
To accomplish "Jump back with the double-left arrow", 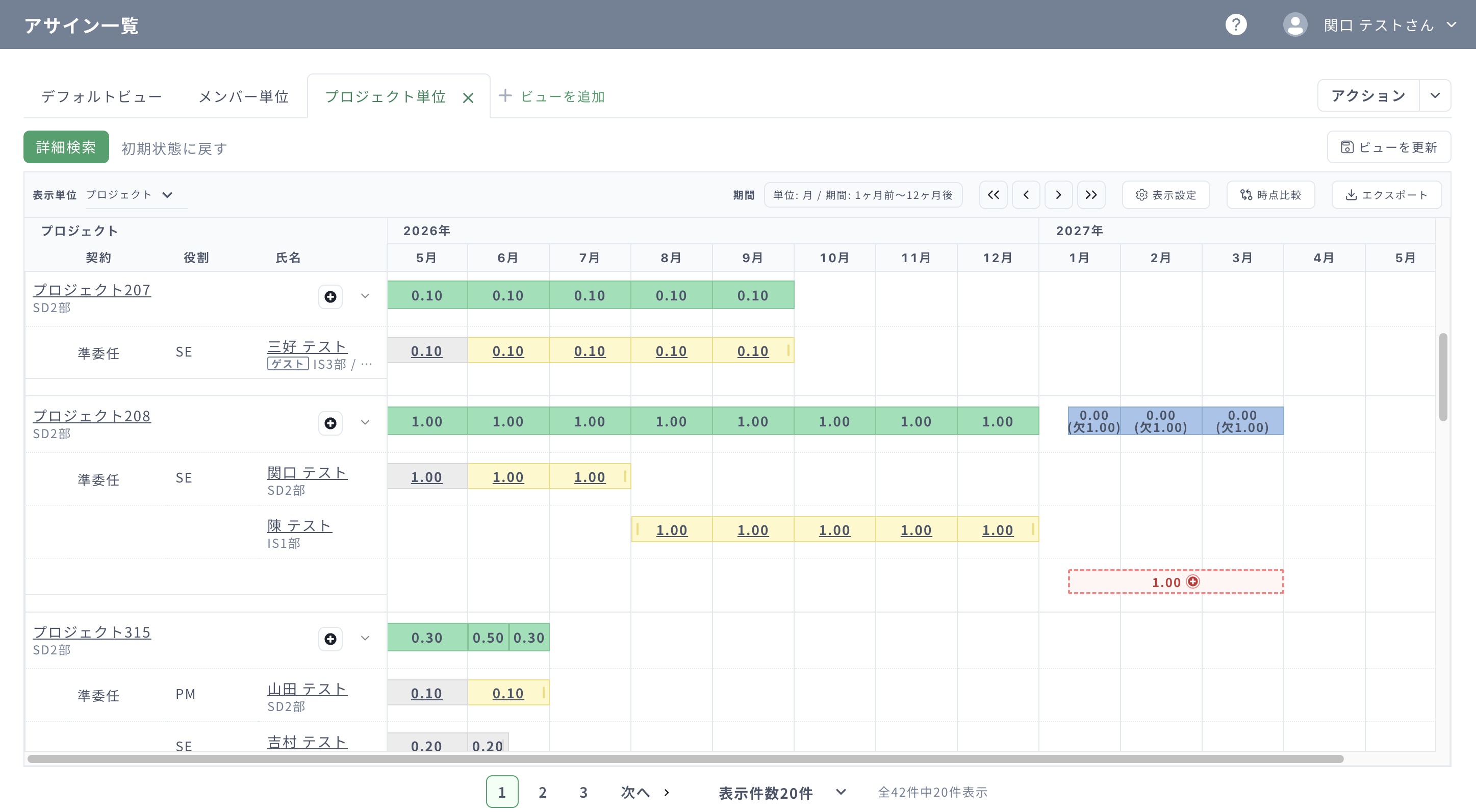I will 993,195.
